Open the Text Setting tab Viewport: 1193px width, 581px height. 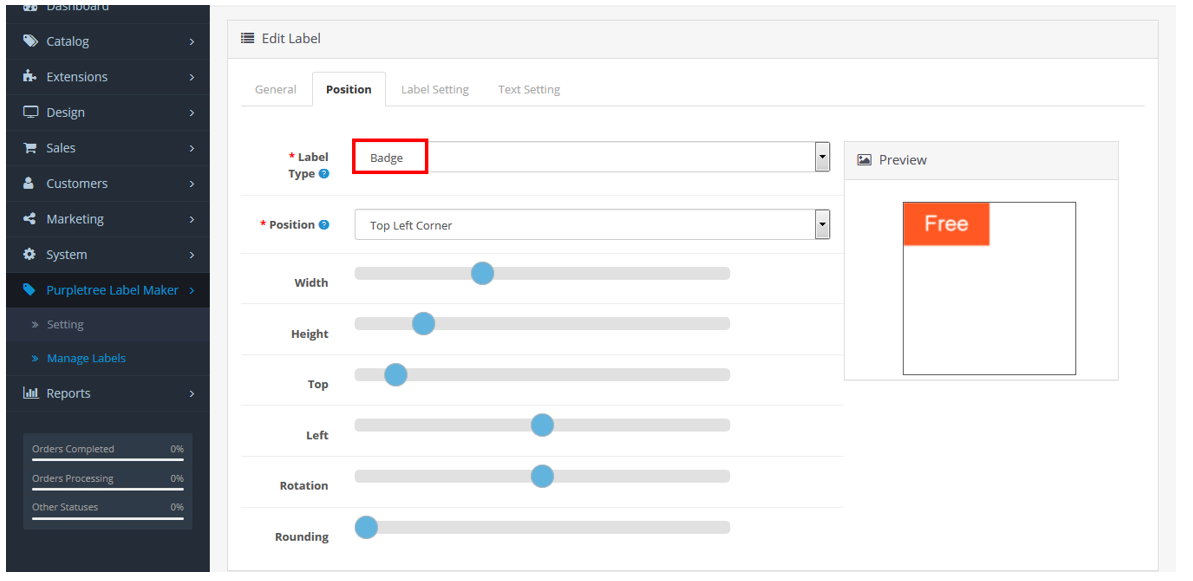(x=529, y=90)
